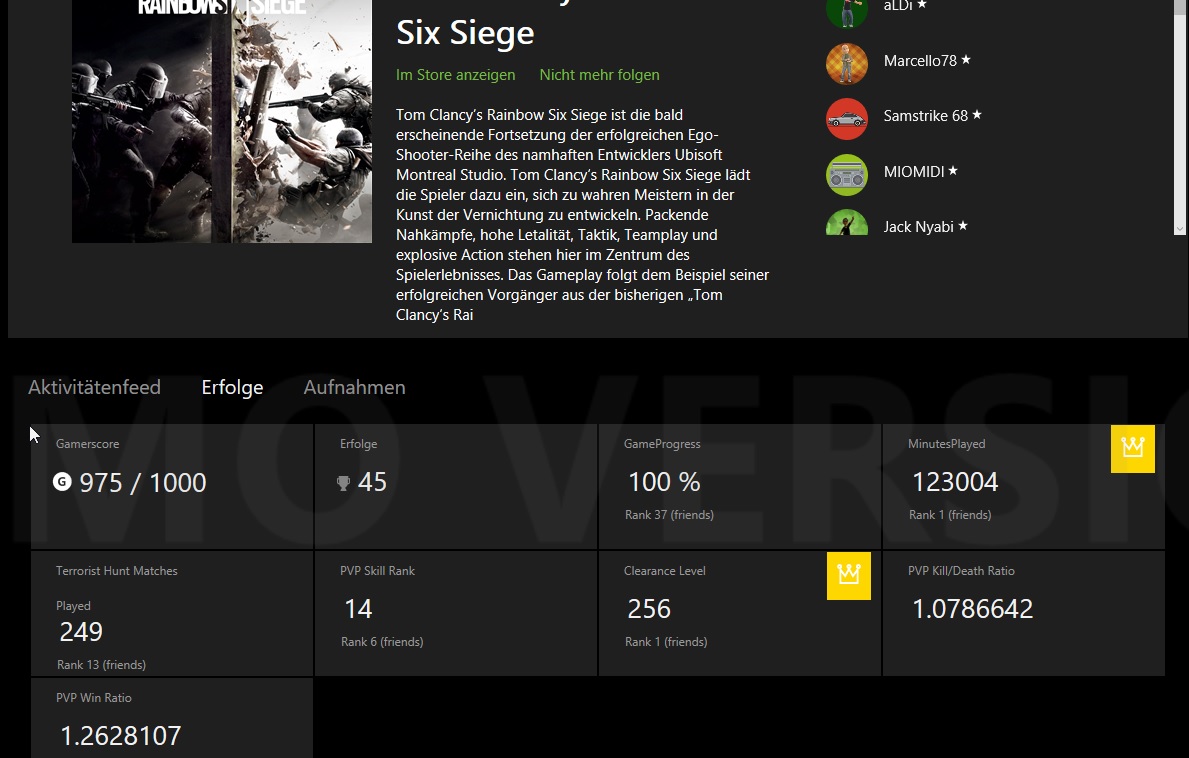Click the trophy icon next to 45
The width and height of the screenshot is (1189, 758).
(344, 483)
